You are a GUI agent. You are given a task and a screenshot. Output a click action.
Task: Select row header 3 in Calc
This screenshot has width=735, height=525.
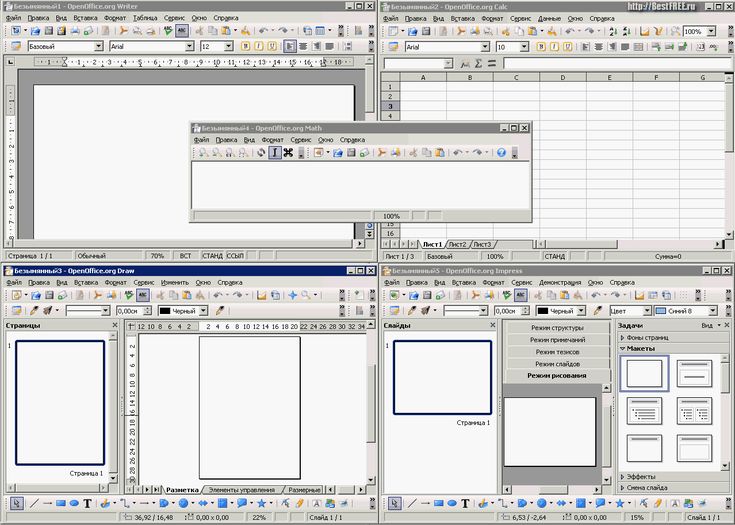tap(390, 106)
